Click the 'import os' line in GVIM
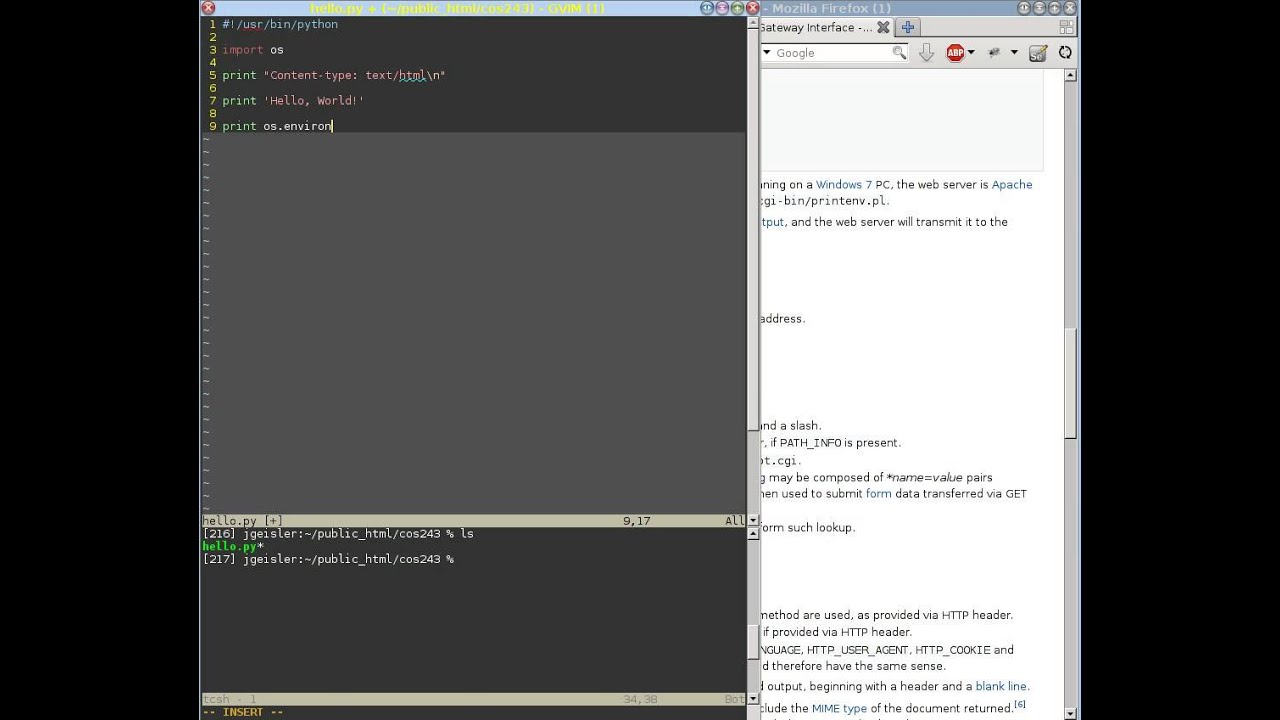Viewport: 1280px width, 720px height. click(253, 50)
